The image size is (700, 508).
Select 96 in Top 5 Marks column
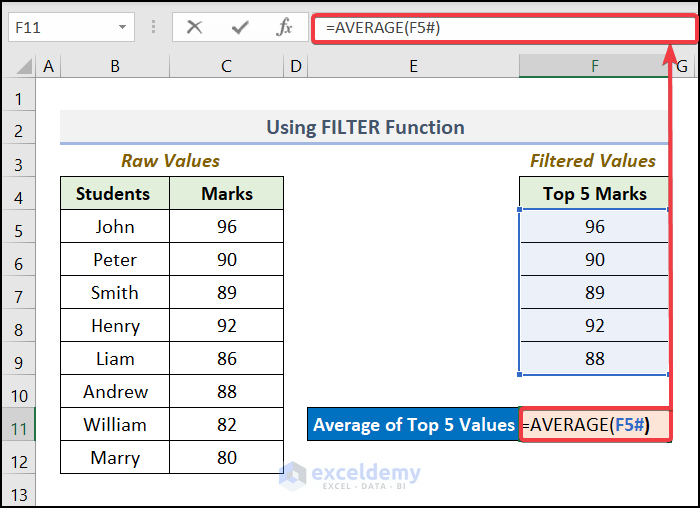(594, 227)
